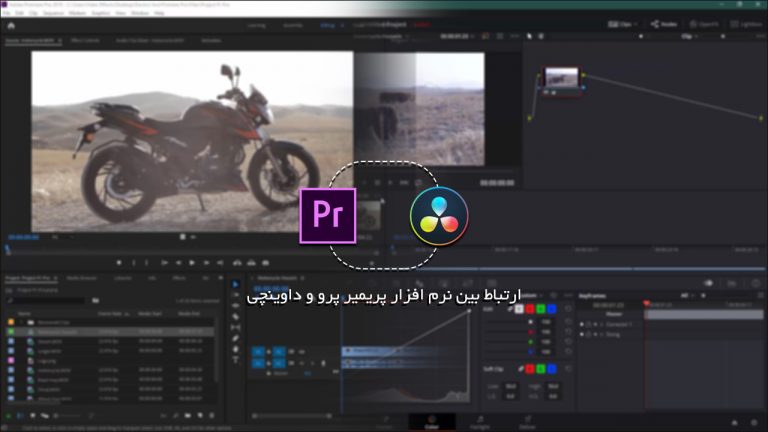Open the Media Browser tab

(x=81, y=278)
